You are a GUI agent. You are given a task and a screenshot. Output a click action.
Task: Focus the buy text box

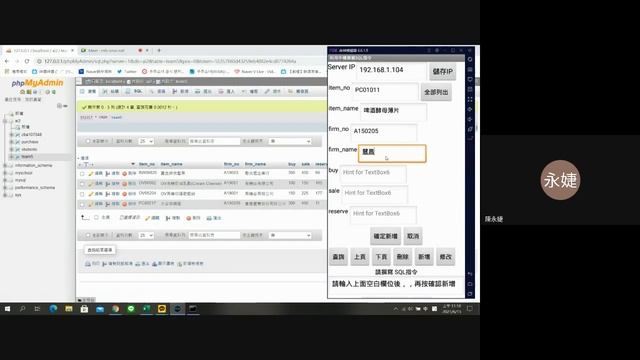(x=373, y=173)
